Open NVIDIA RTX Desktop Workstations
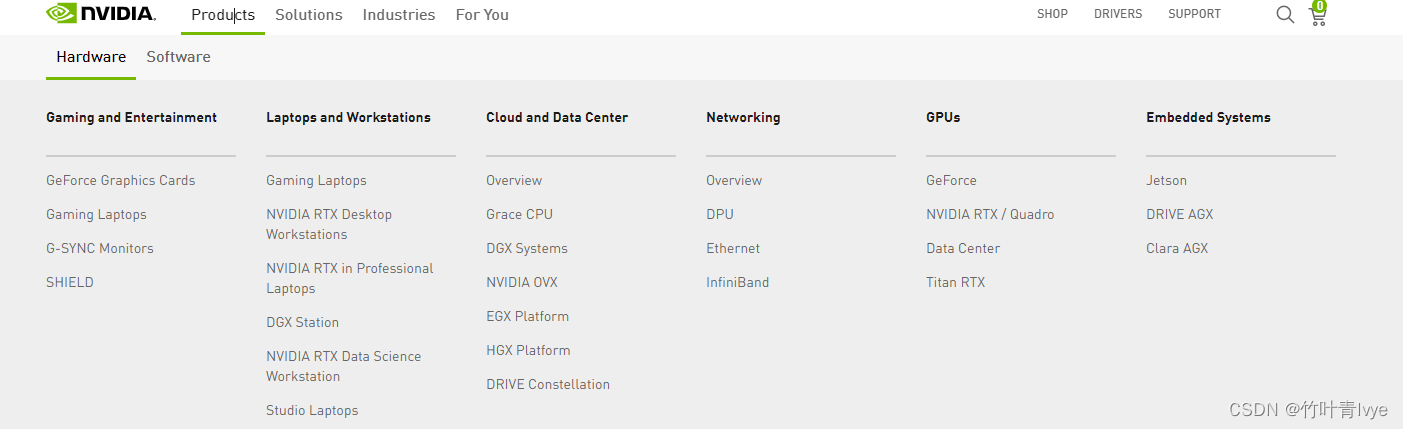1403x429 pixels. click(329, 225)
